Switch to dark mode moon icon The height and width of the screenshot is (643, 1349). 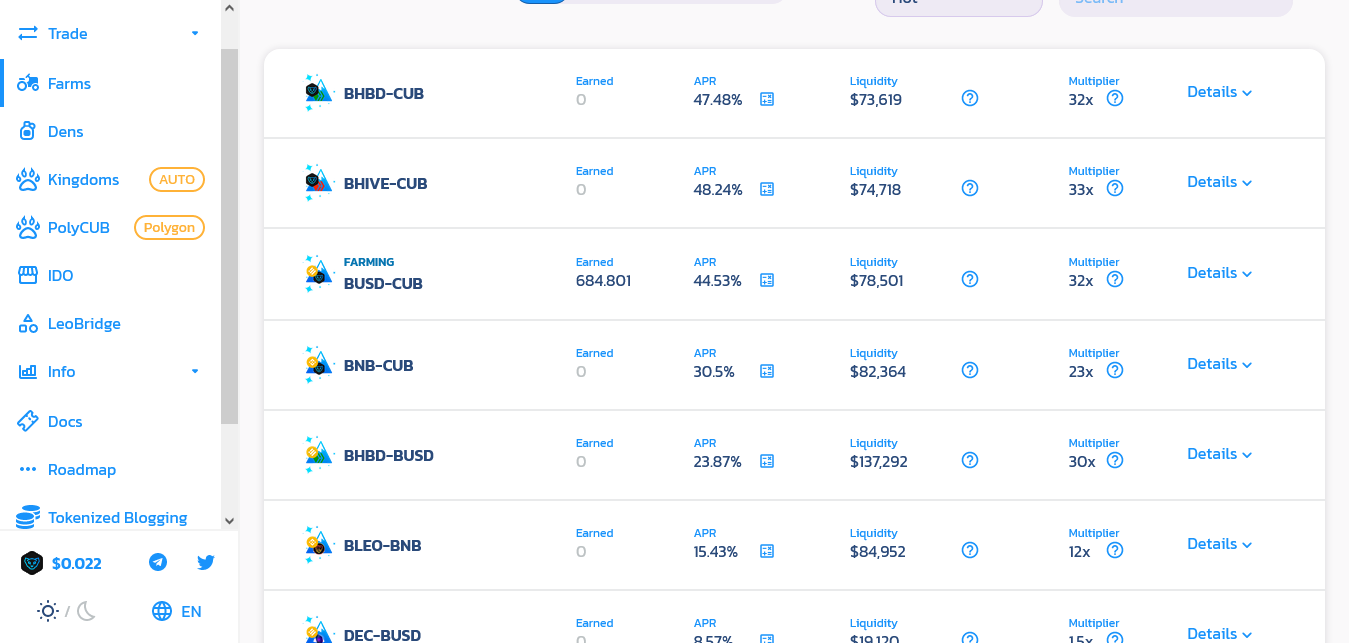[86, 611]
